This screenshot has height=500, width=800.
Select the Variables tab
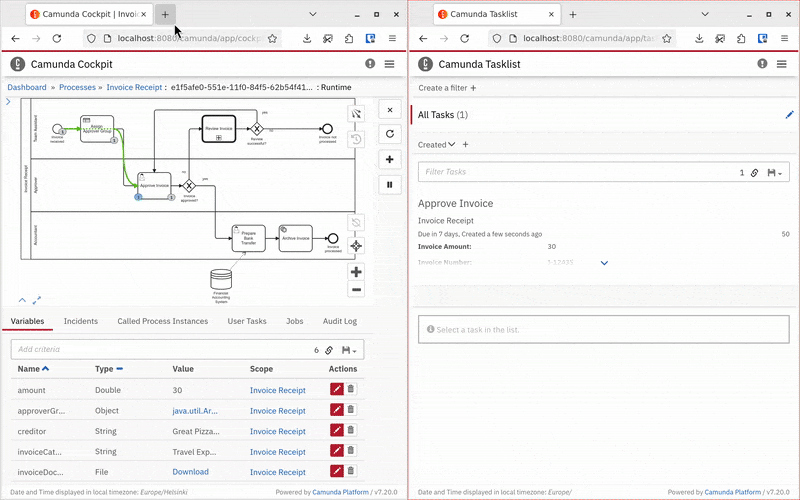click(28, 321)
